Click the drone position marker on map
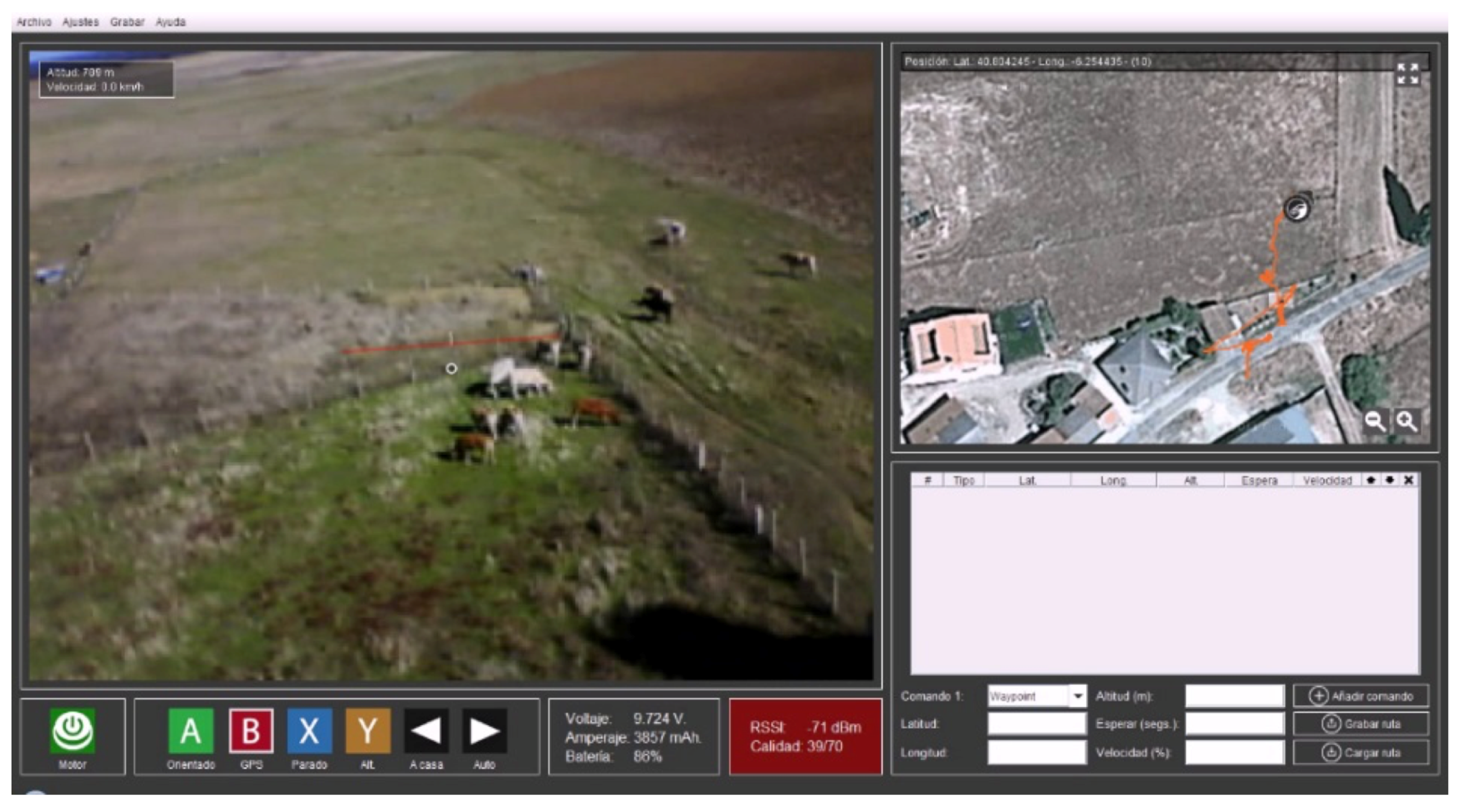 [x=1296, y=208]
